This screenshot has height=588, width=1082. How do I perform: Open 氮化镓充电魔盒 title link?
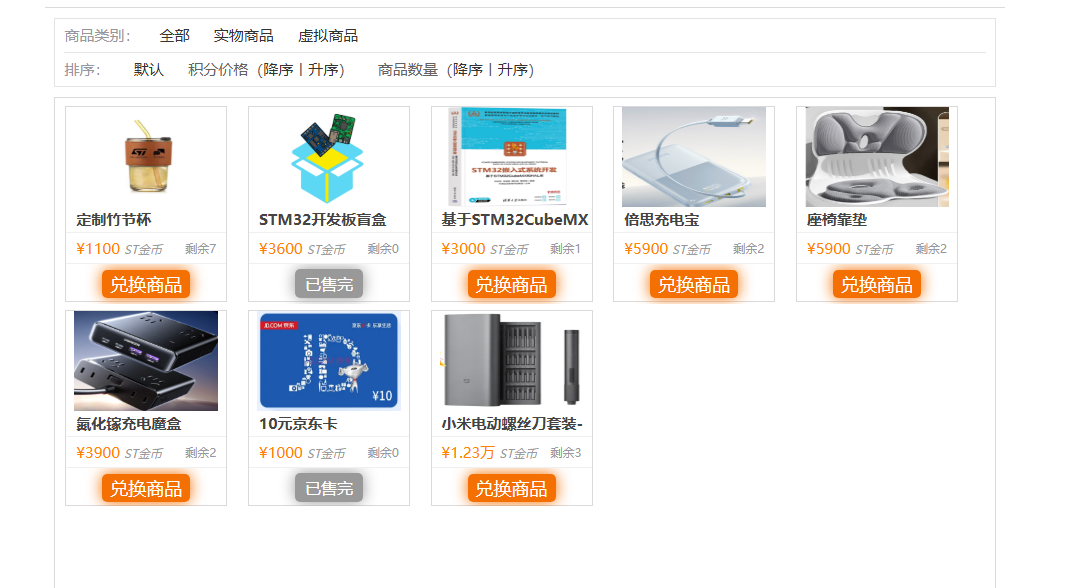pos(129,424)
